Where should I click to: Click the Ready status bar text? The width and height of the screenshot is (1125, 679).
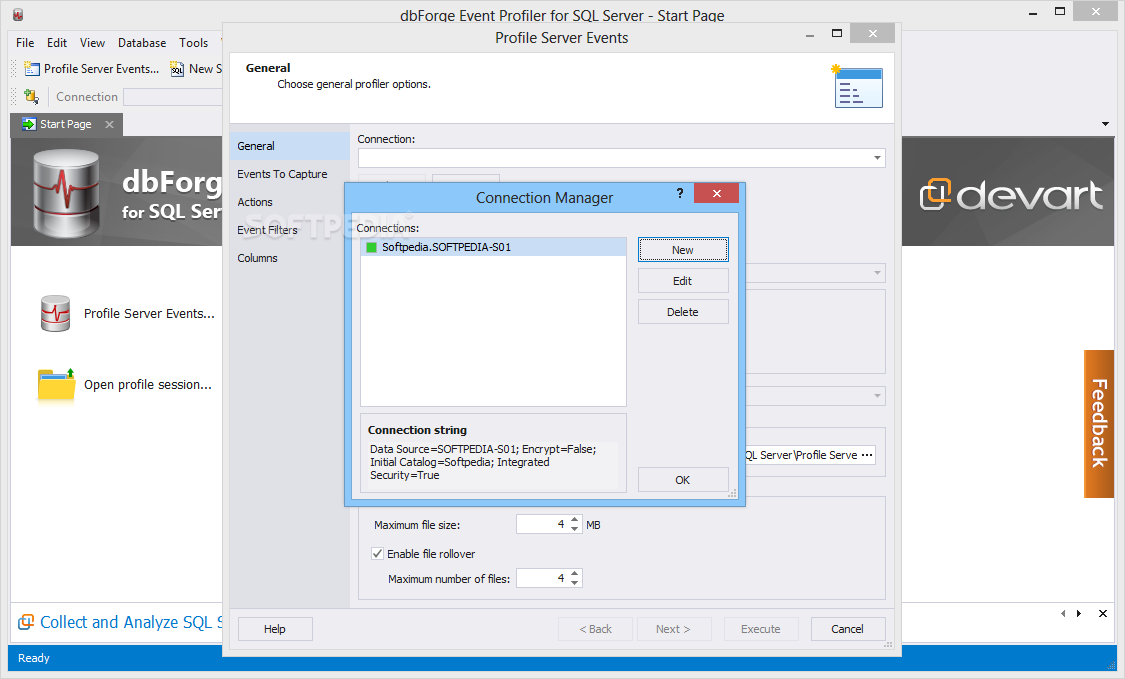pos(34,658)
